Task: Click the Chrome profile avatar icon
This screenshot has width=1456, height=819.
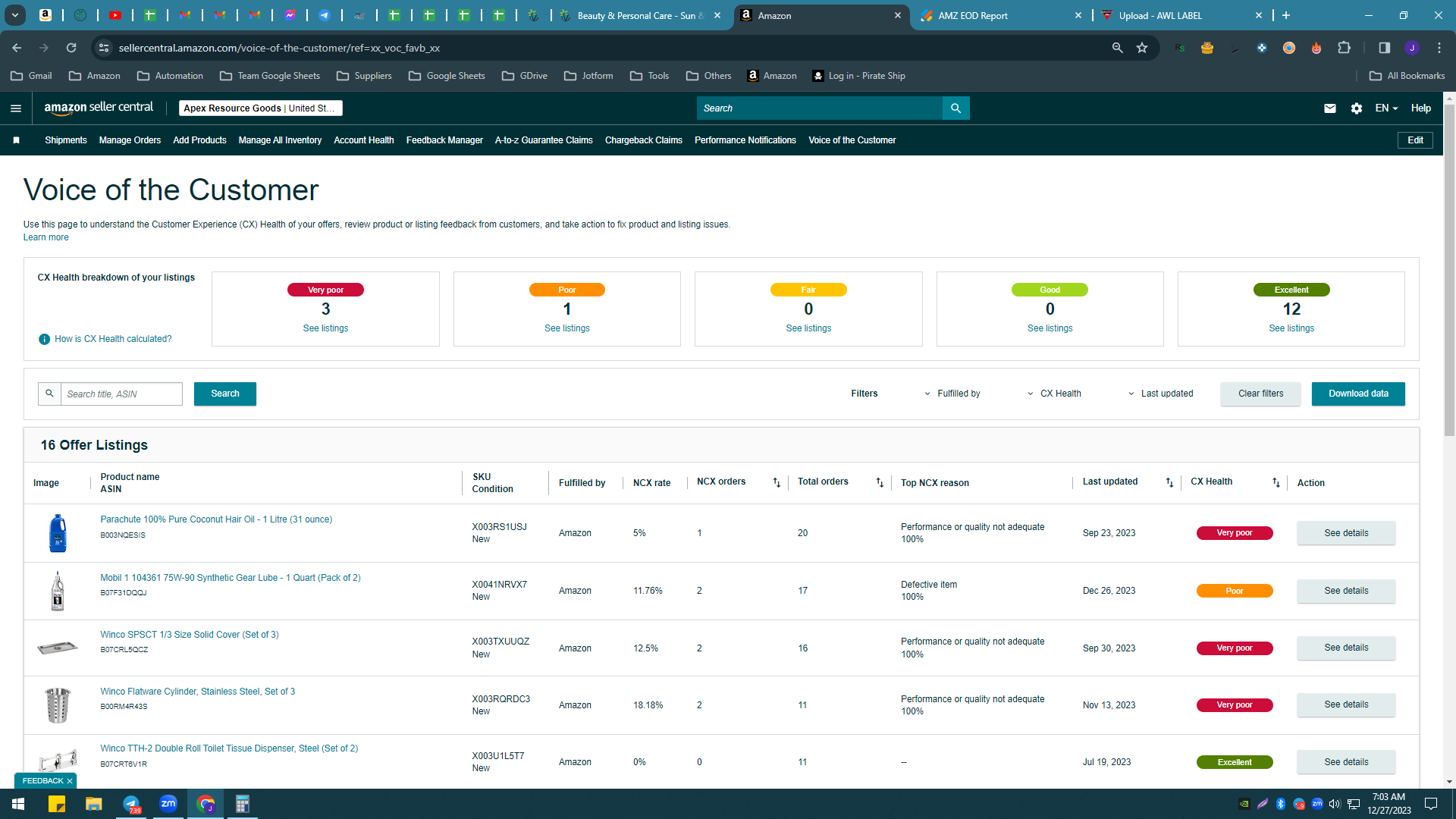Action: 1412,48
